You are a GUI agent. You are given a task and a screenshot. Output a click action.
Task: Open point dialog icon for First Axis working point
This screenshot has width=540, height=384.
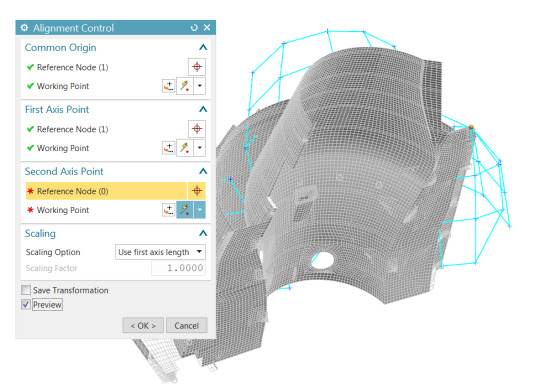(x=168, y=148)
